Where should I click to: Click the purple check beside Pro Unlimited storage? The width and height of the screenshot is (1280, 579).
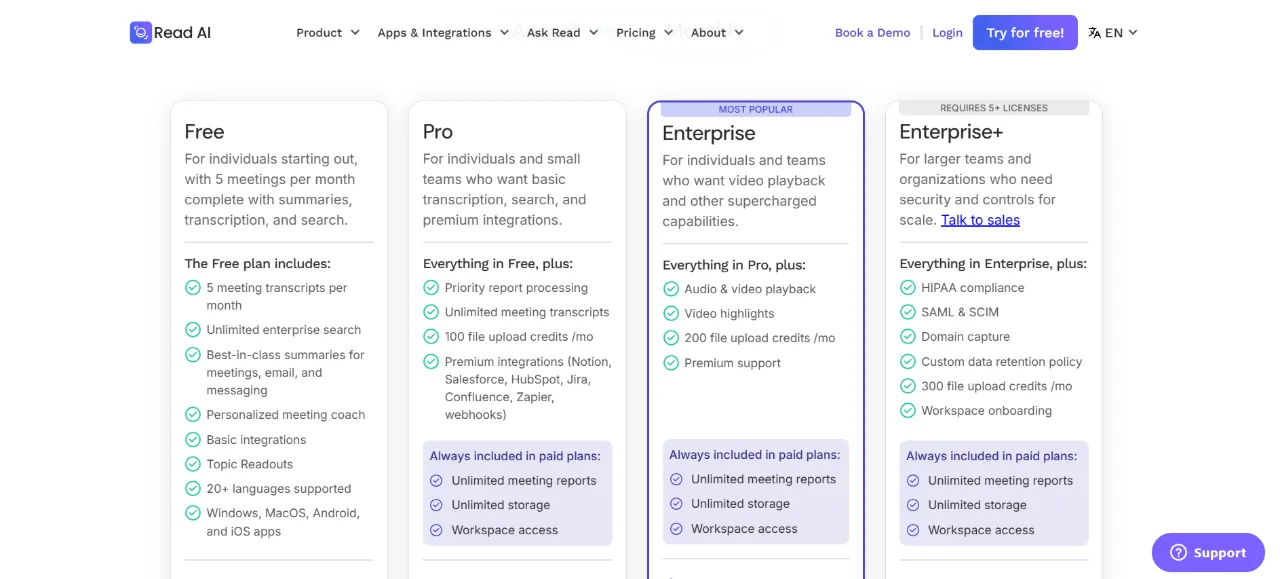point(436,505)
